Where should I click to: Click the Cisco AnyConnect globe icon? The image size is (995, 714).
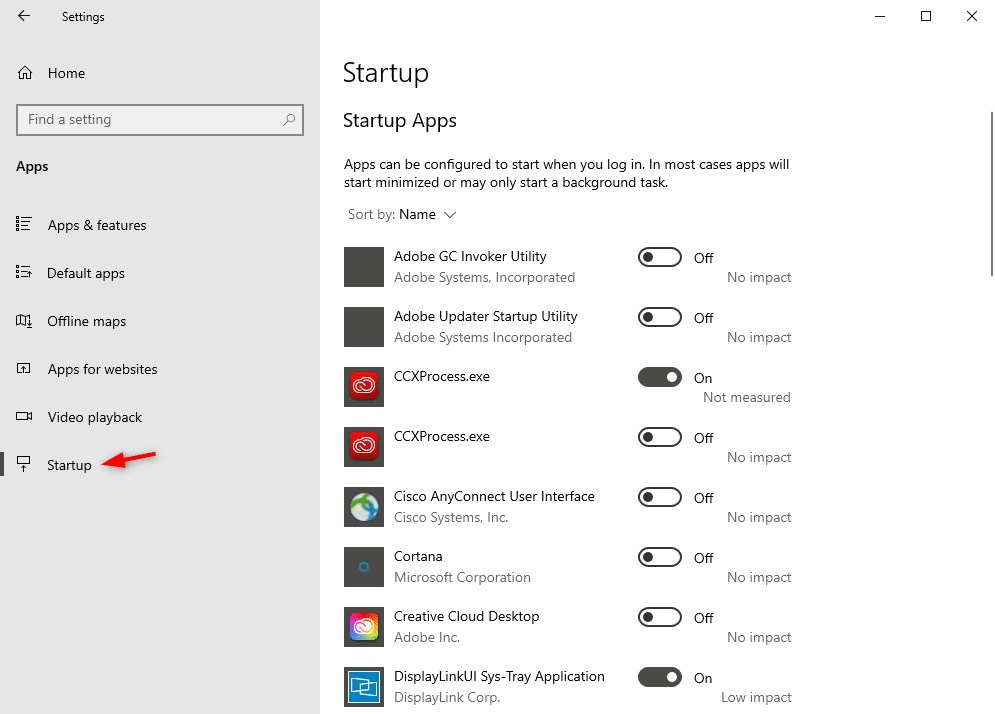click(x=364, y=507)
